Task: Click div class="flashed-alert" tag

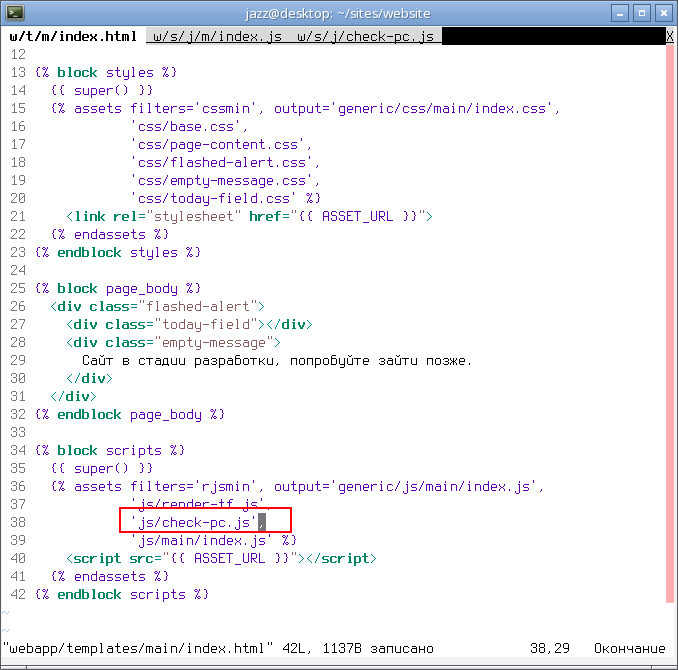Action: [157, 306]
